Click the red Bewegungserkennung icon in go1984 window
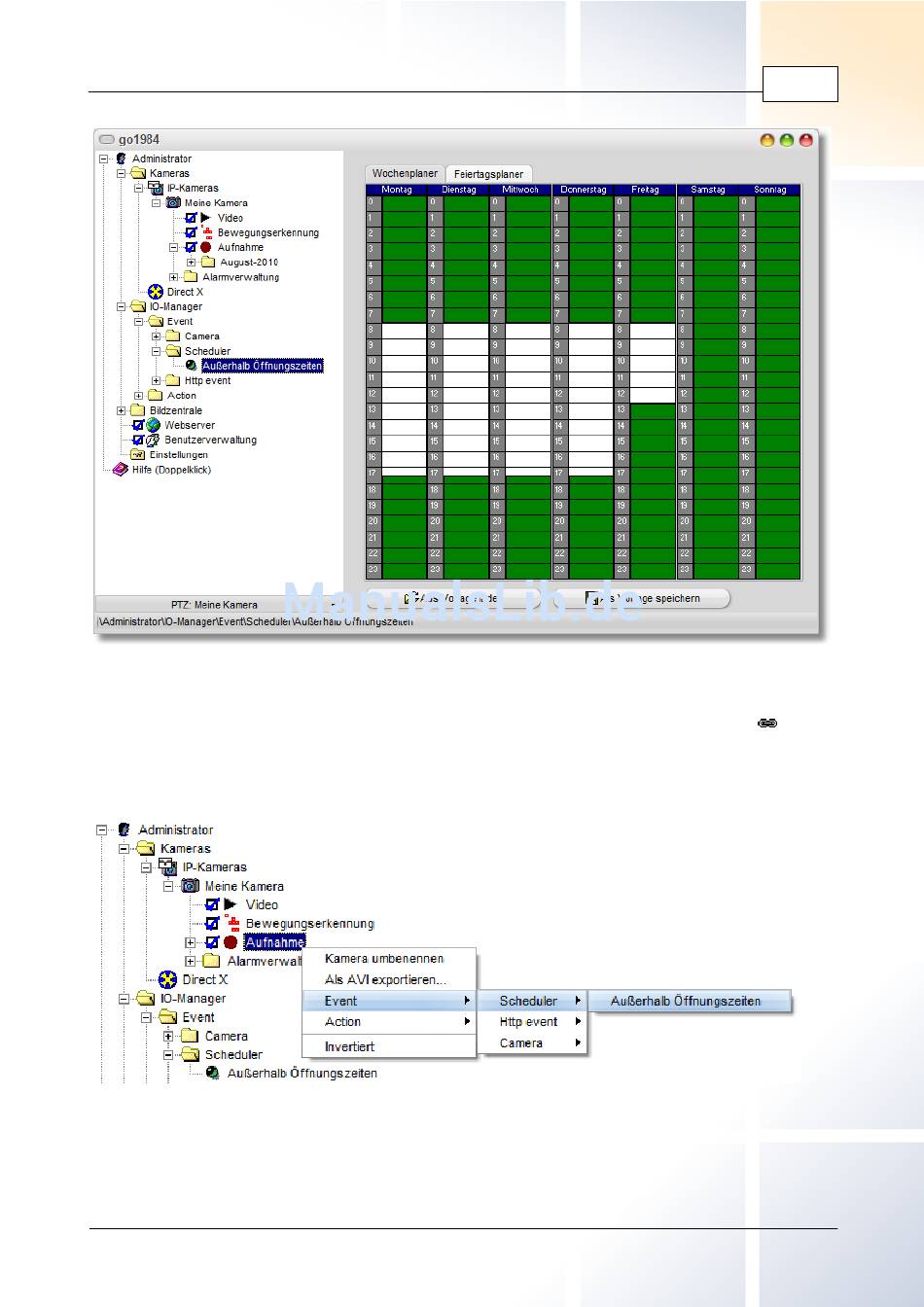This screenshot has width=924, height=1307. 206,232
